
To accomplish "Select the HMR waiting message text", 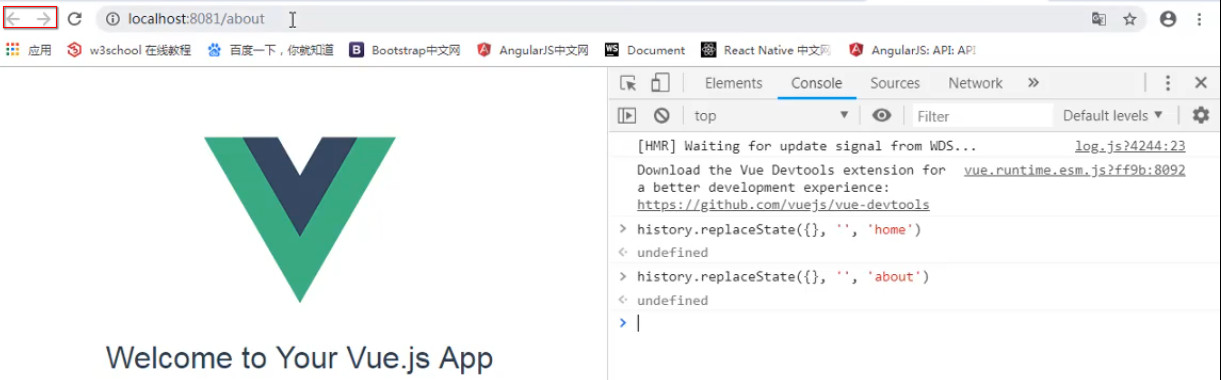I will 806,146.
